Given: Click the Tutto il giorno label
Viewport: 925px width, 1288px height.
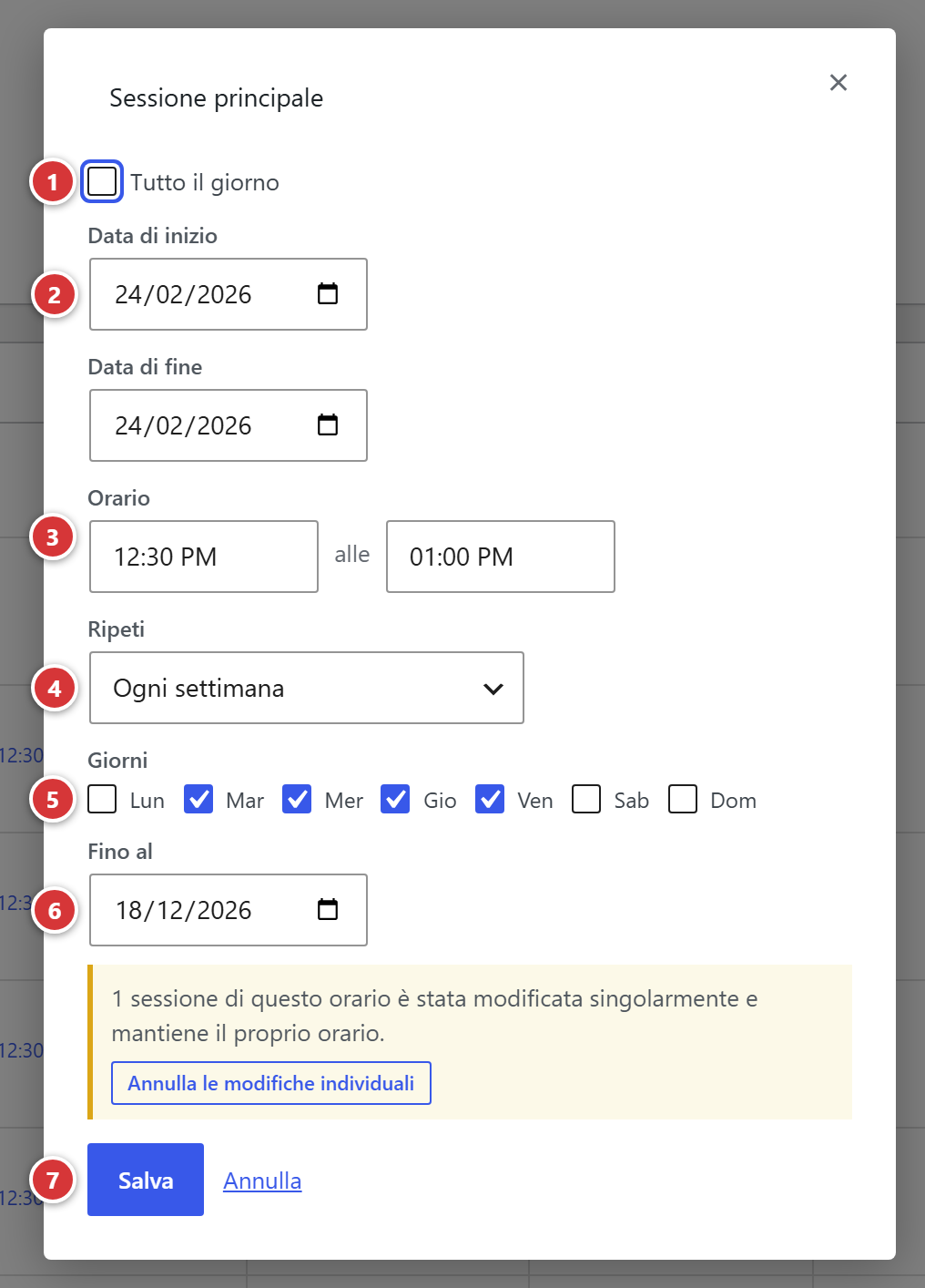Looking at the screenshot, I should tap(205, 182).
